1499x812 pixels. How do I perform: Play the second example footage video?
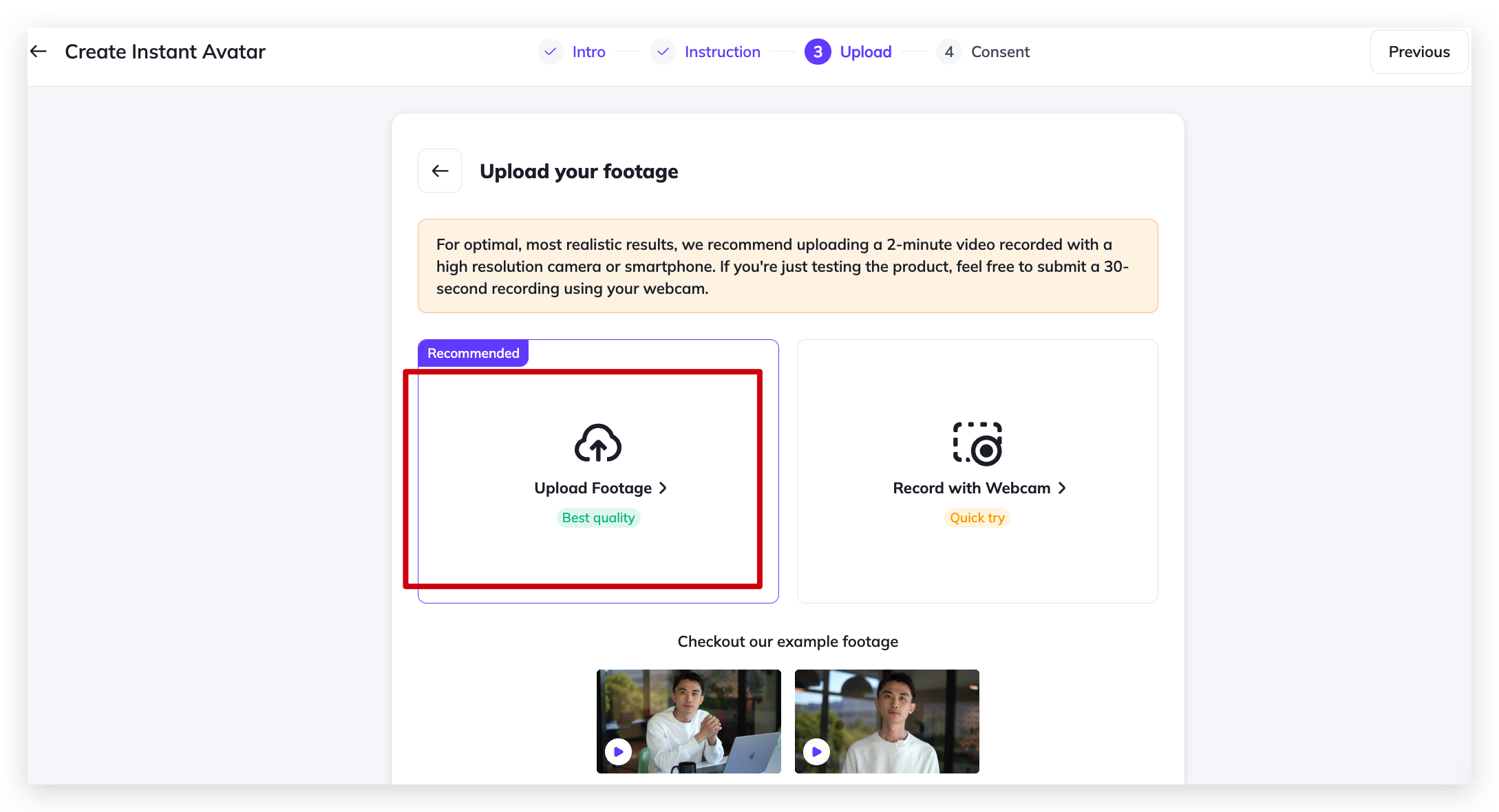click(x=816, y=751)
